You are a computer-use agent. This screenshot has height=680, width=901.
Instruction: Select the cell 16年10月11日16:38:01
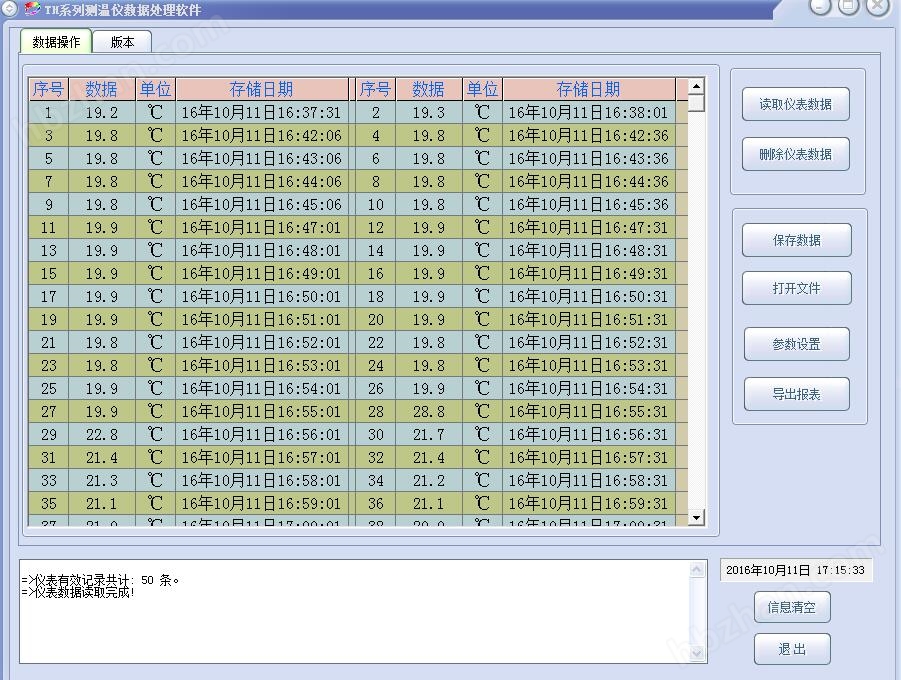pyautogui.click(x=588, y=113)
